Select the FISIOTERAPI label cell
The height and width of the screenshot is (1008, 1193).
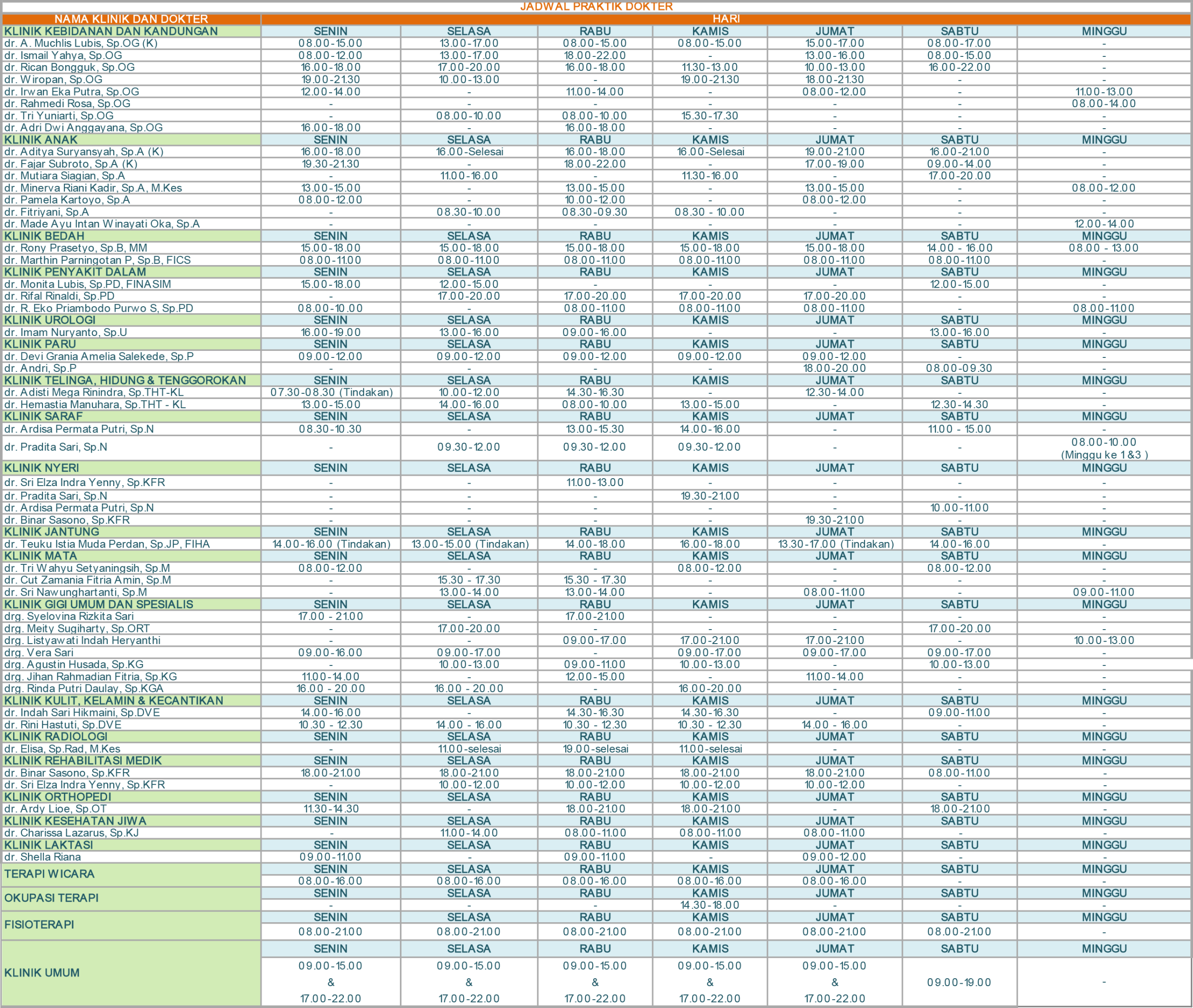click(40, 925)
